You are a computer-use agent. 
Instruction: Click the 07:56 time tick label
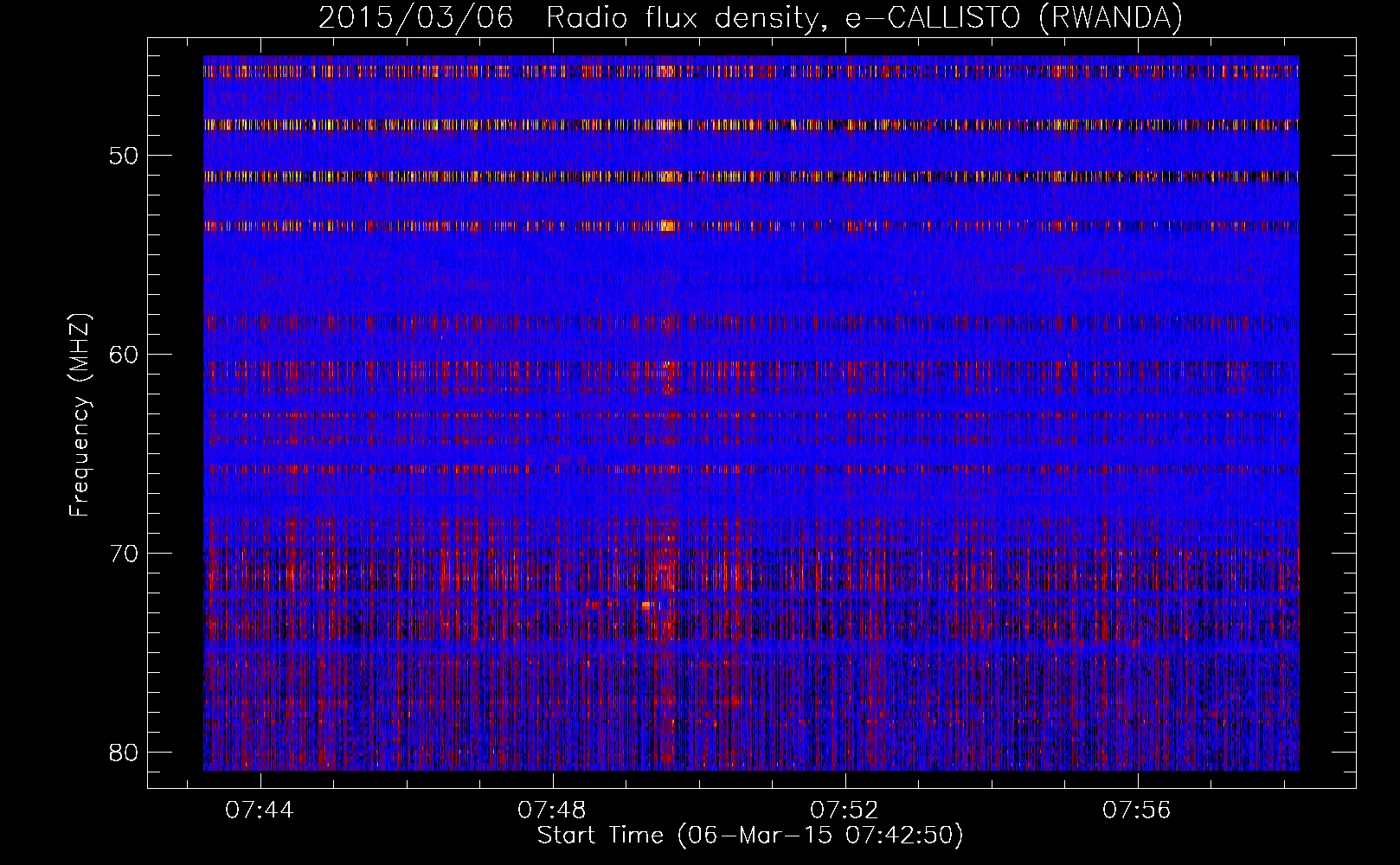[x=1136, y=811]
